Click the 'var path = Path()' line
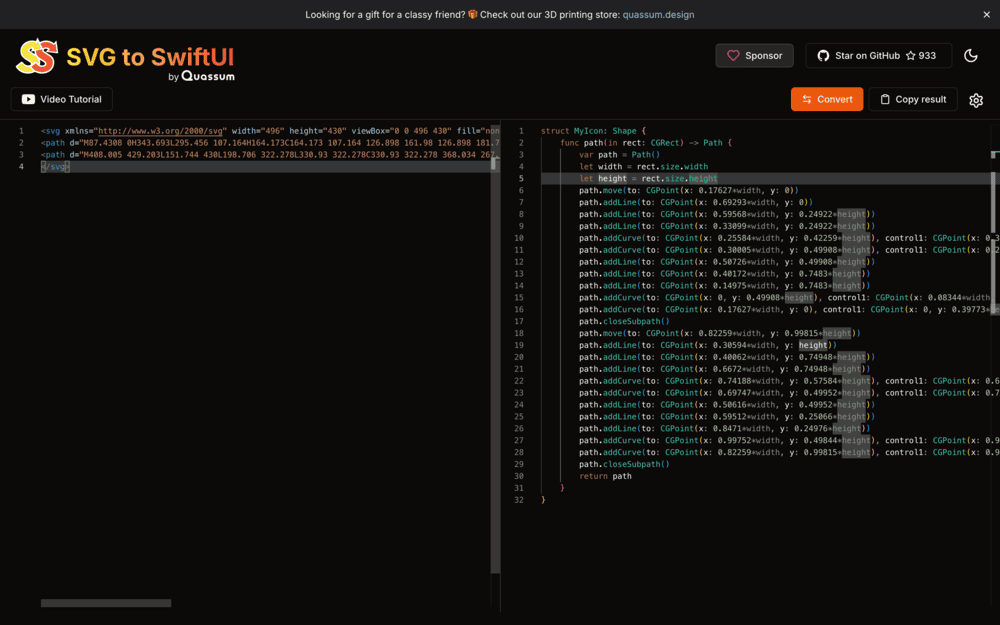The image size is (1000, 625). coord(619,154)
